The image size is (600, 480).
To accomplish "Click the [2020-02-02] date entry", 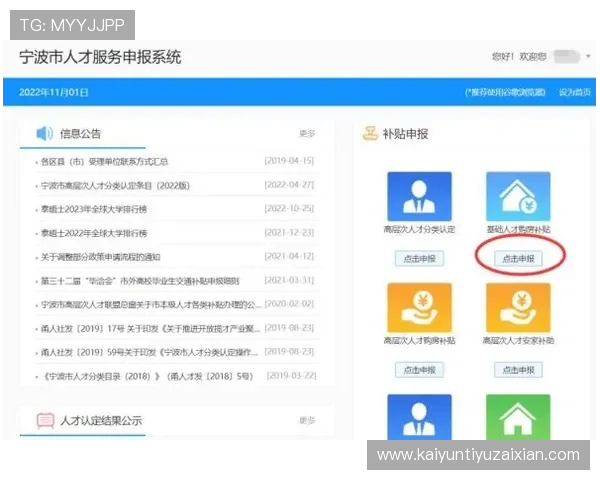I will point(289,304).
